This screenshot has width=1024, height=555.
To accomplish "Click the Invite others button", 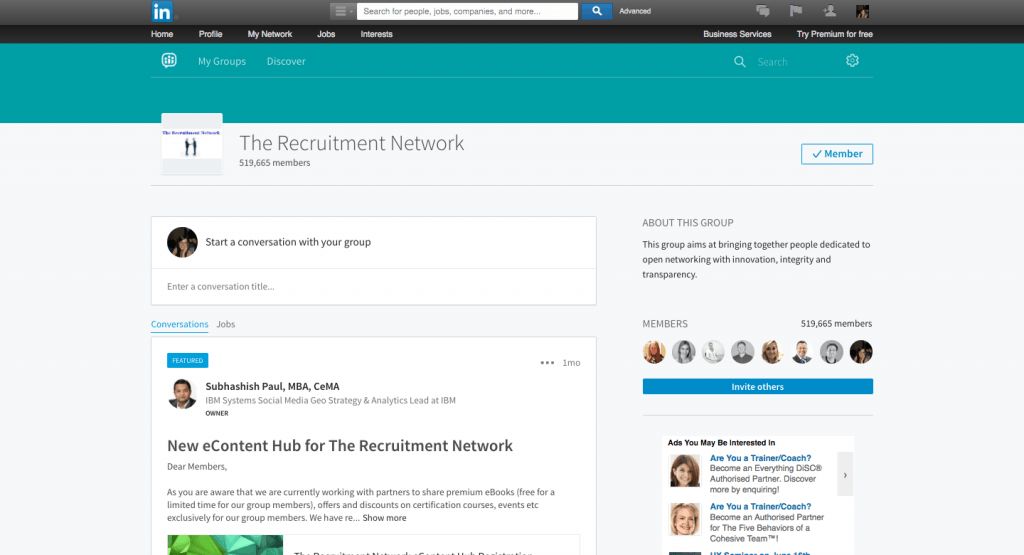I will 758,387.
